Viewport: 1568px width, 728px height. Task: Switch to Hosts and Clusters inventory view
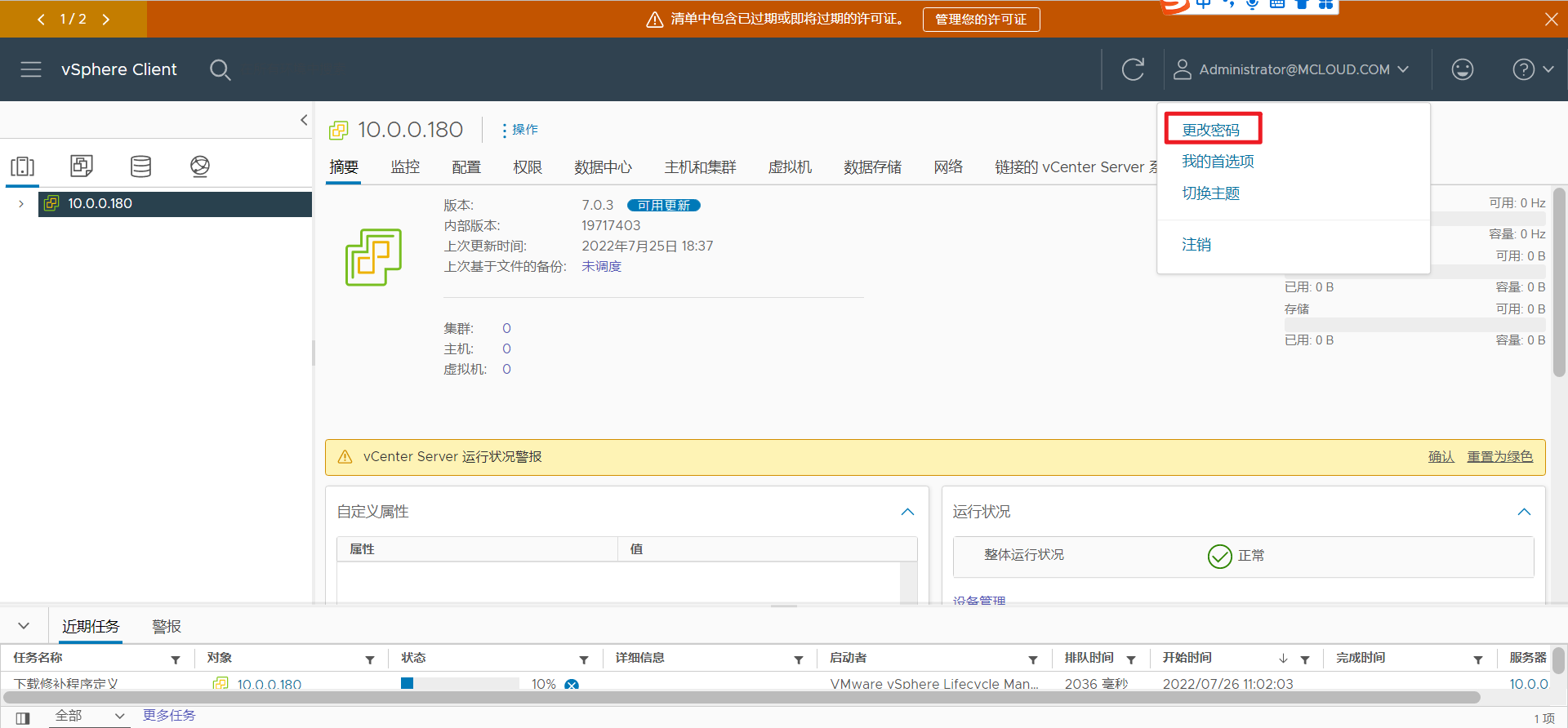pyautogui.click(x=23, y=166)
